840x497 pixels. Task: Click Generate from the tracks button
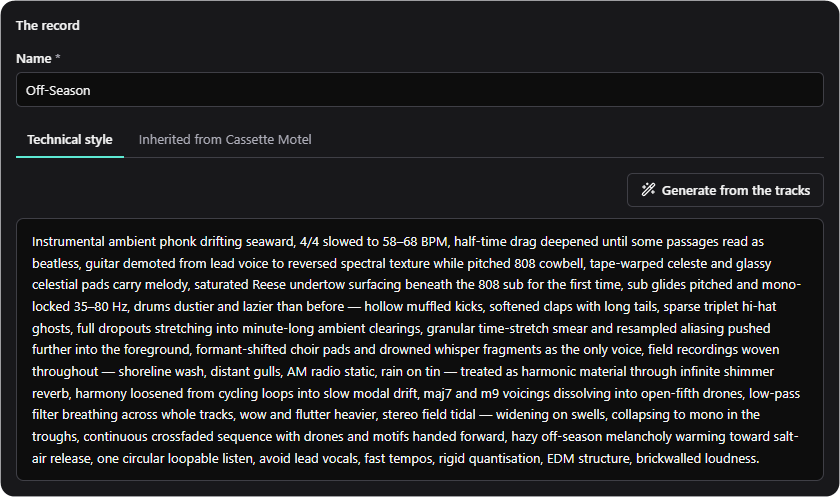click(x=725, y=190)
